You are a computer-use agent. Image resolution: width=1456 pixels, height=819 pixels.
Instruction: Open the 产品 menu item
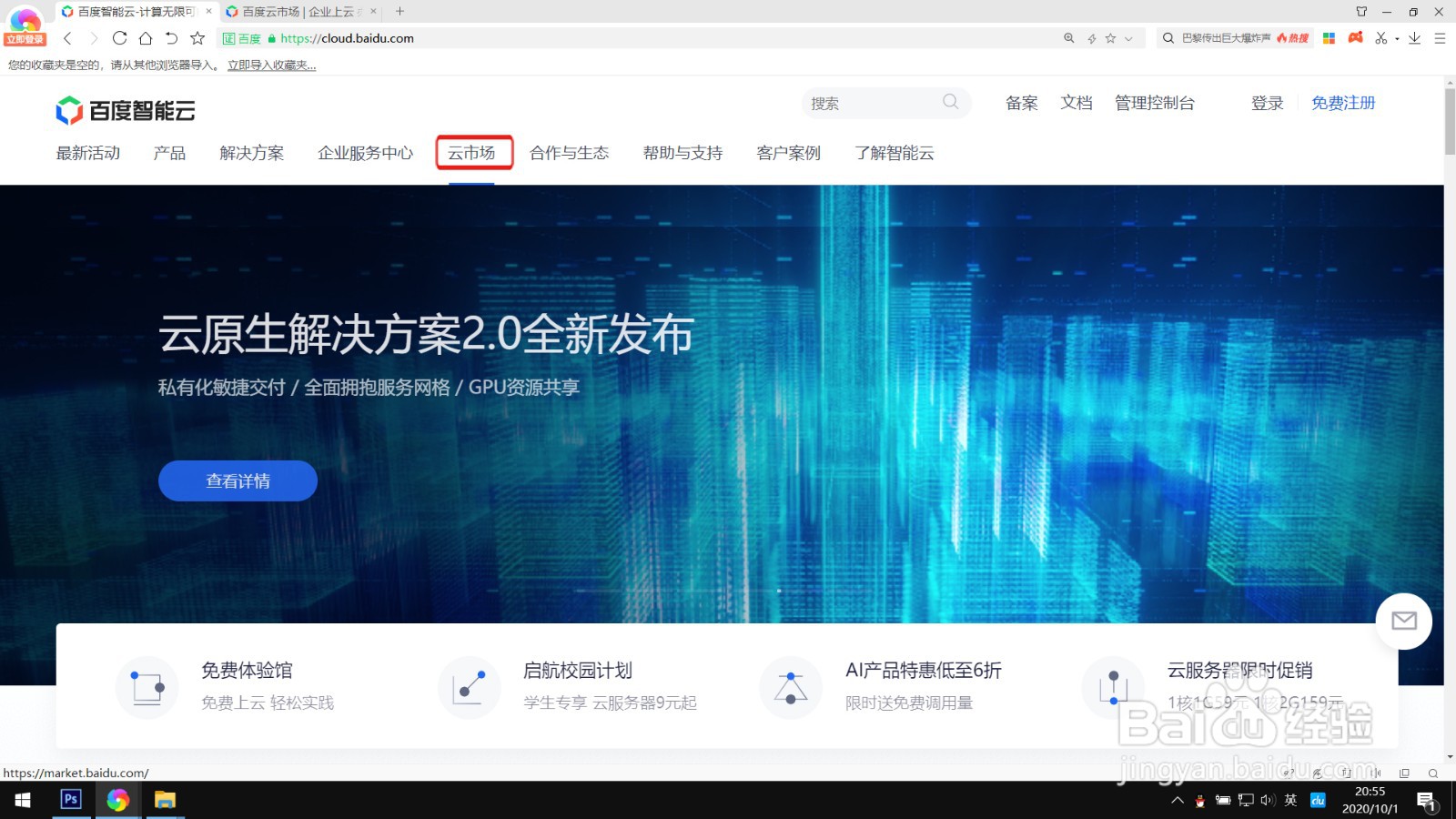[x=169, y=153]
